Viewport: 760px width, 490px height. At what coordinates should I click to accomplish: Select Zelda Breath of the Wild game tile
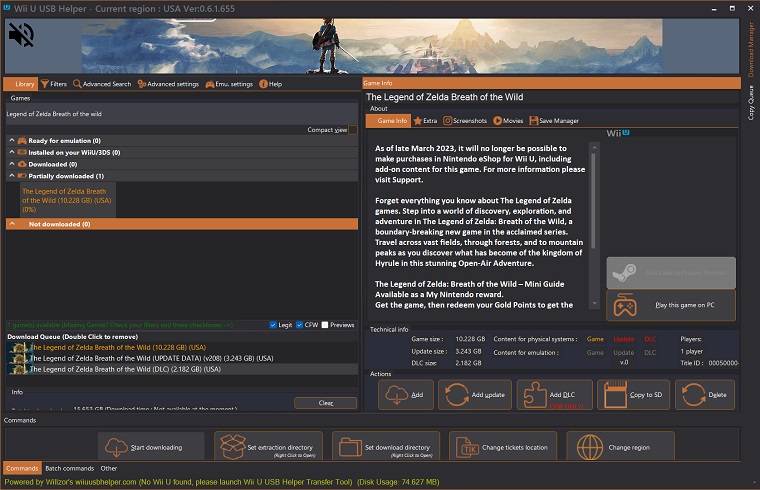click(68, 200)
